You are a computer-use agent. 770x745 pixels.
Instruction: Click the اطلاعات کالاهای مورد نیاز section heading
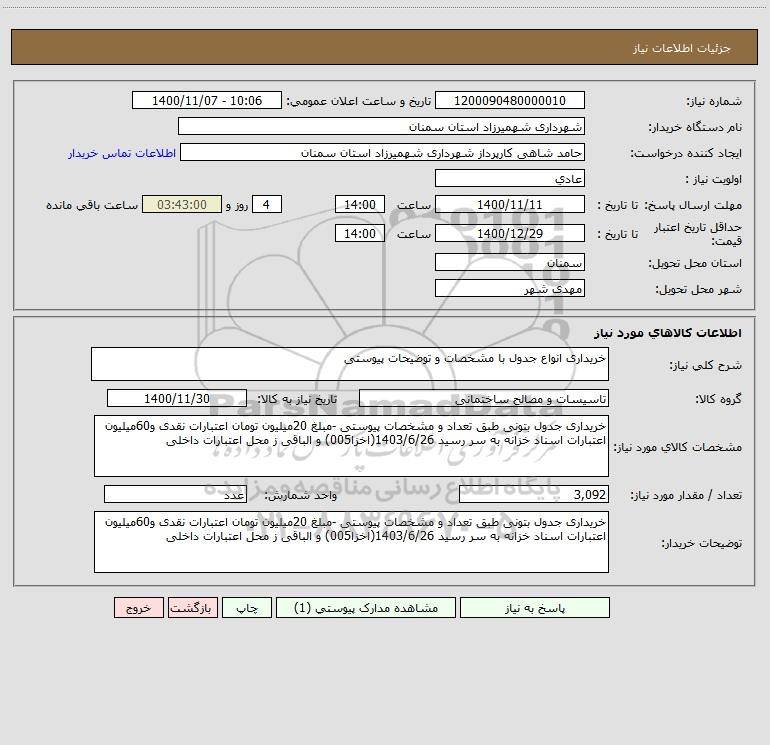coord(668,333)
